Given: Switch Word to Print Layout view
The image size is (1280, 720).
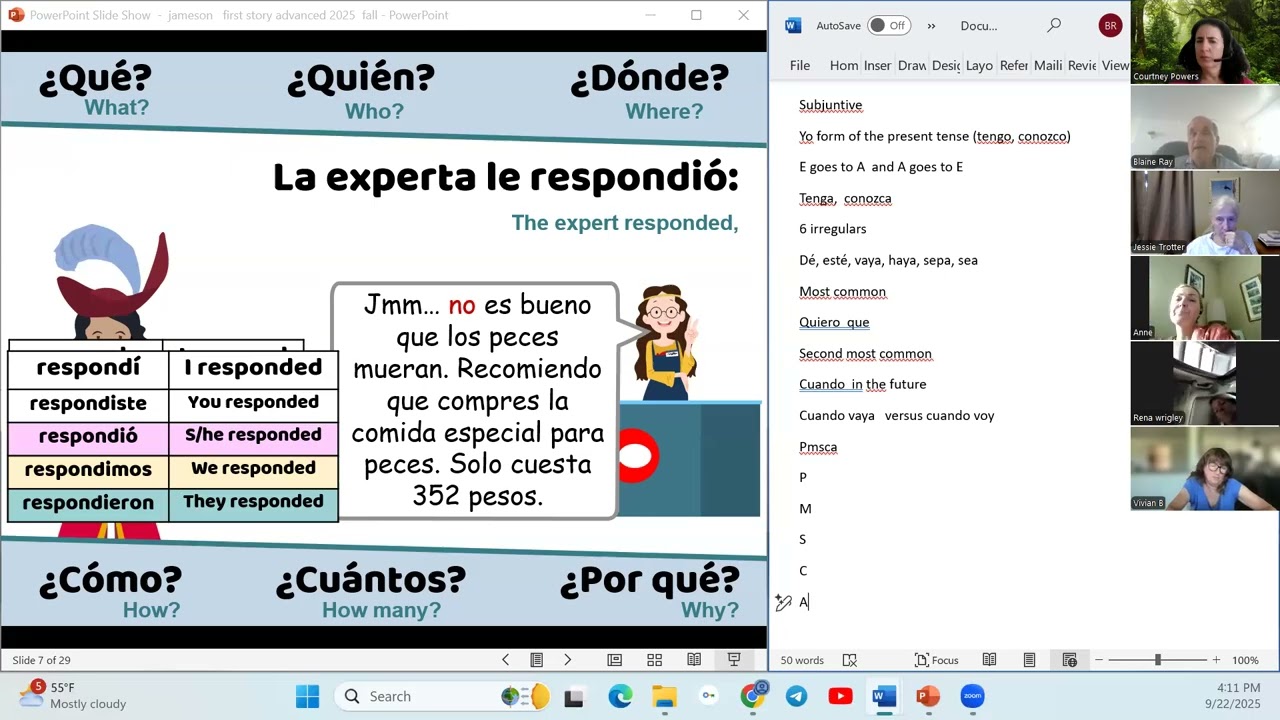Looking at the screenshot, I should [x=1029, y=660].
